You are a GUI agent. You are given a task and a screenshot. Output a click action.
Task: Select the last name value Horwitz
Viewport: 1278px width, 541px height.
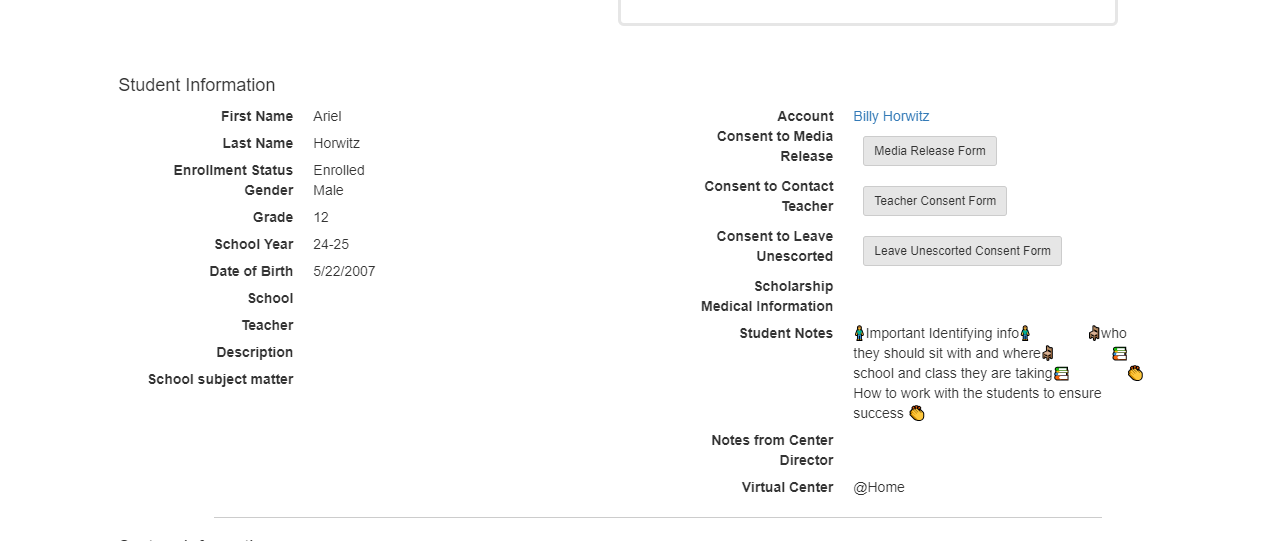[x=336, y=143]
